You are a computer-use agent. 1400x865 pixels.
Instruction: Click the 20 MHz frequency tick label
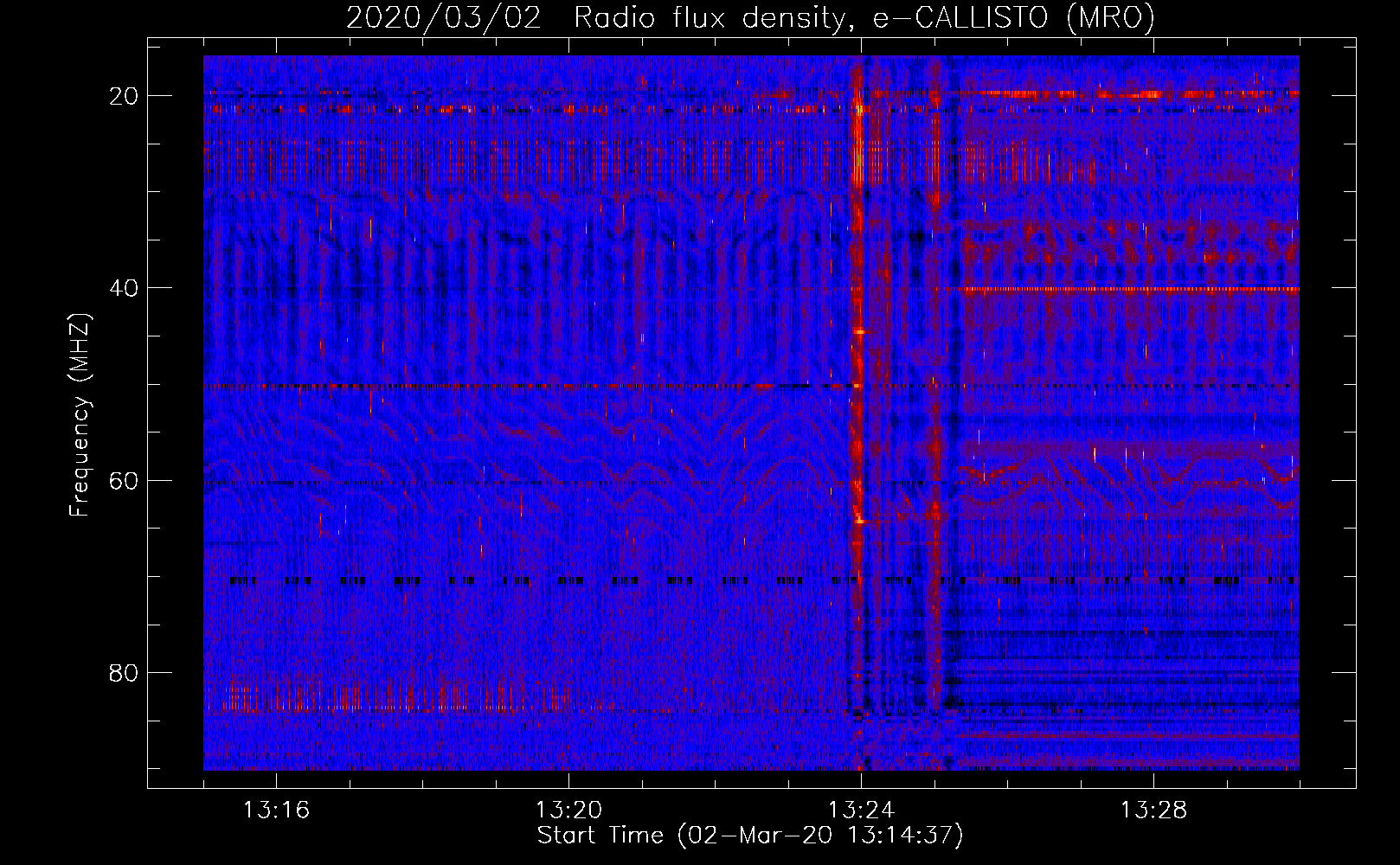[x=124, y=96]
